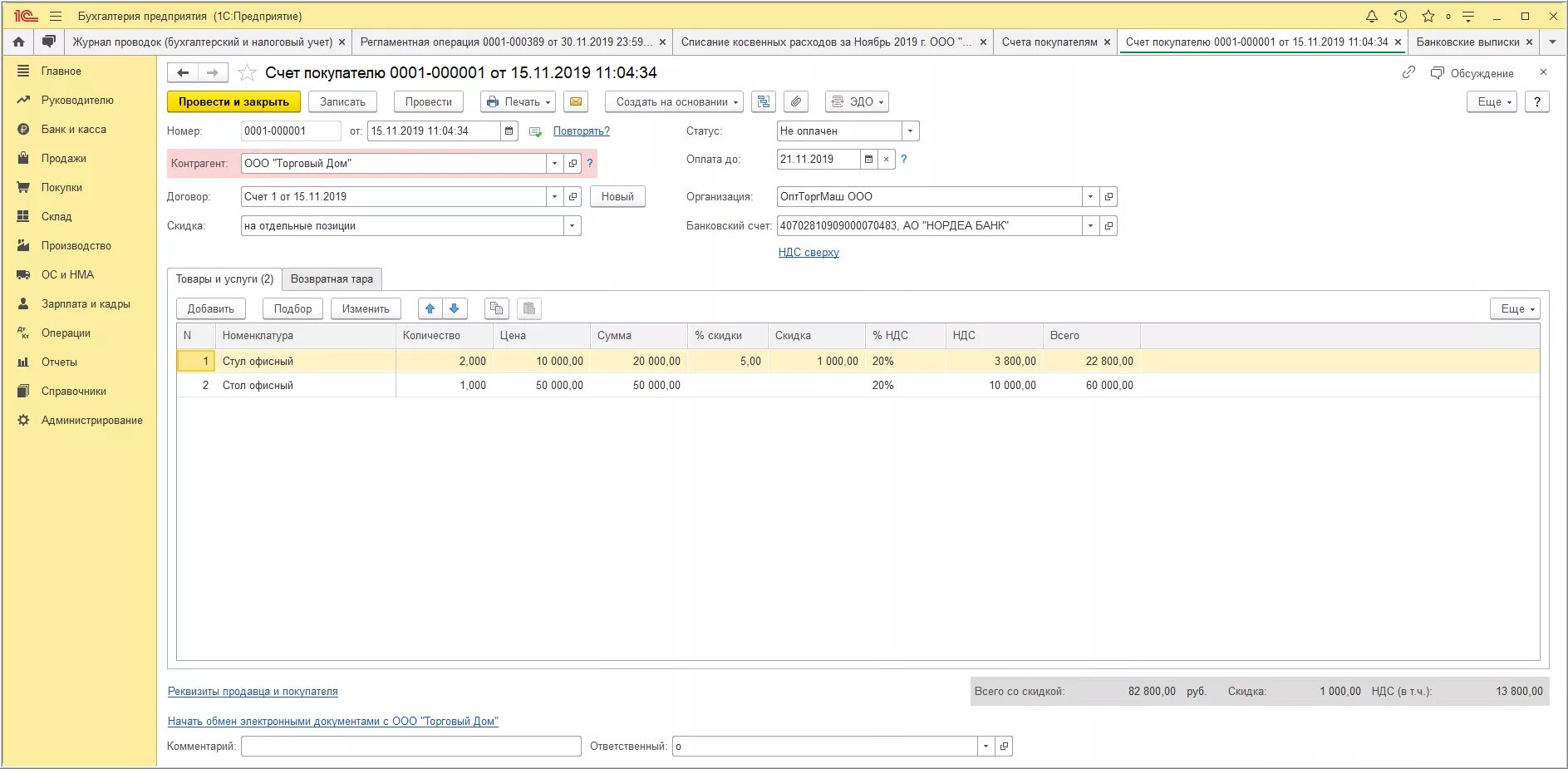This screenshot has height=769, width=1568.
Task: Open the history clock icon
Action: click(x=1400, y=16)
